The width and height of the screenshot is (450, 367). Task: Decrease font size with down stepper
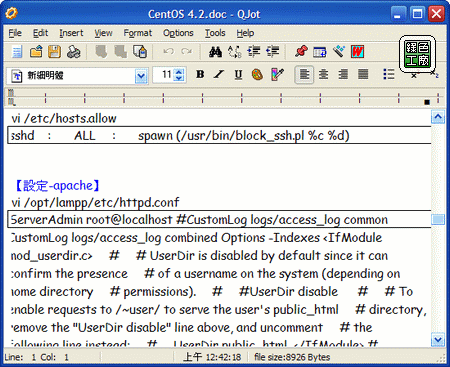coord(179,78)
